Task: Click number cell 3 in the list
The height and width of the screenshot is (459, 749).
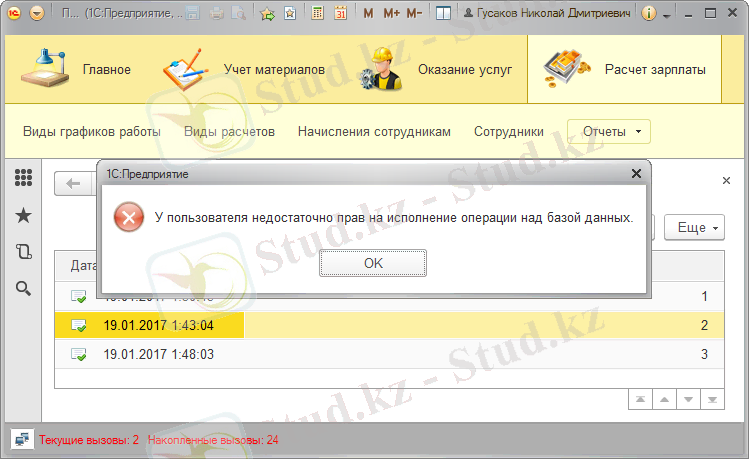Action: pos(704,354)
